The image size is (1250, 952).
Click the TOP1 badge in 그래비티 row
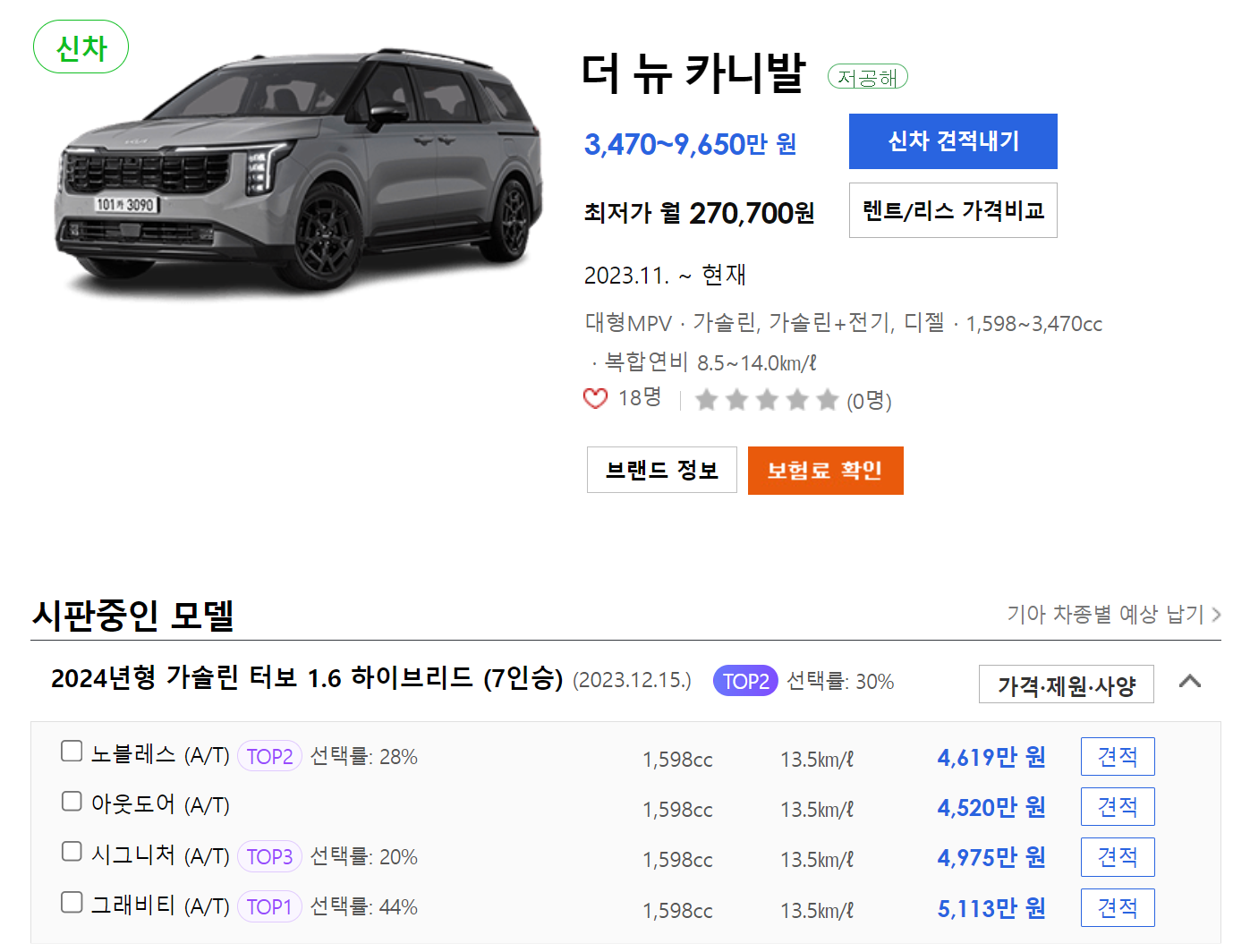click(269, 907)
